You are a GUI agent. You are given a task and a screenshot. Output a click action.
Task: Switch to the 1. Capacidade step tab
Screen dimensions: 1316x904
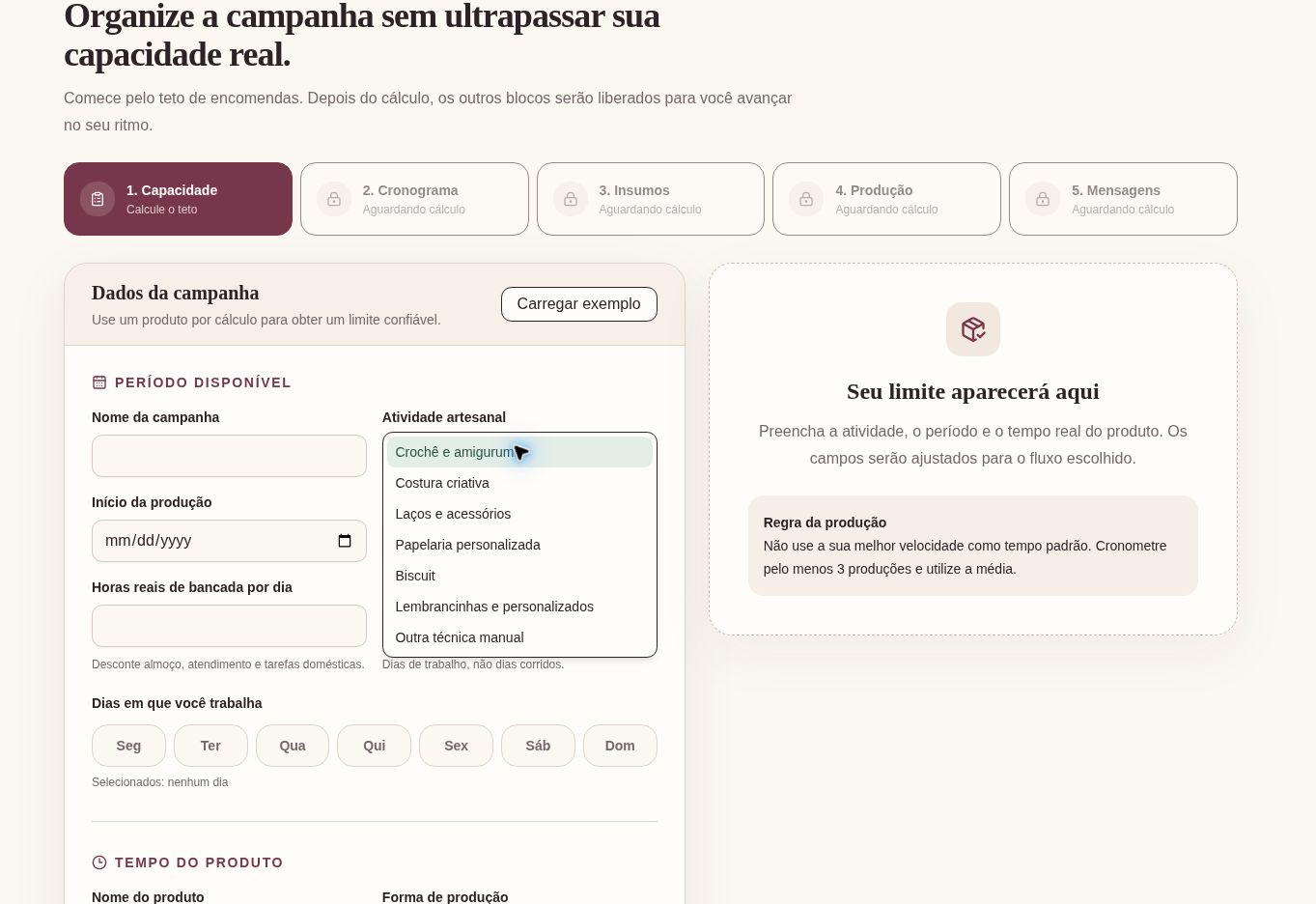[178, 199]
